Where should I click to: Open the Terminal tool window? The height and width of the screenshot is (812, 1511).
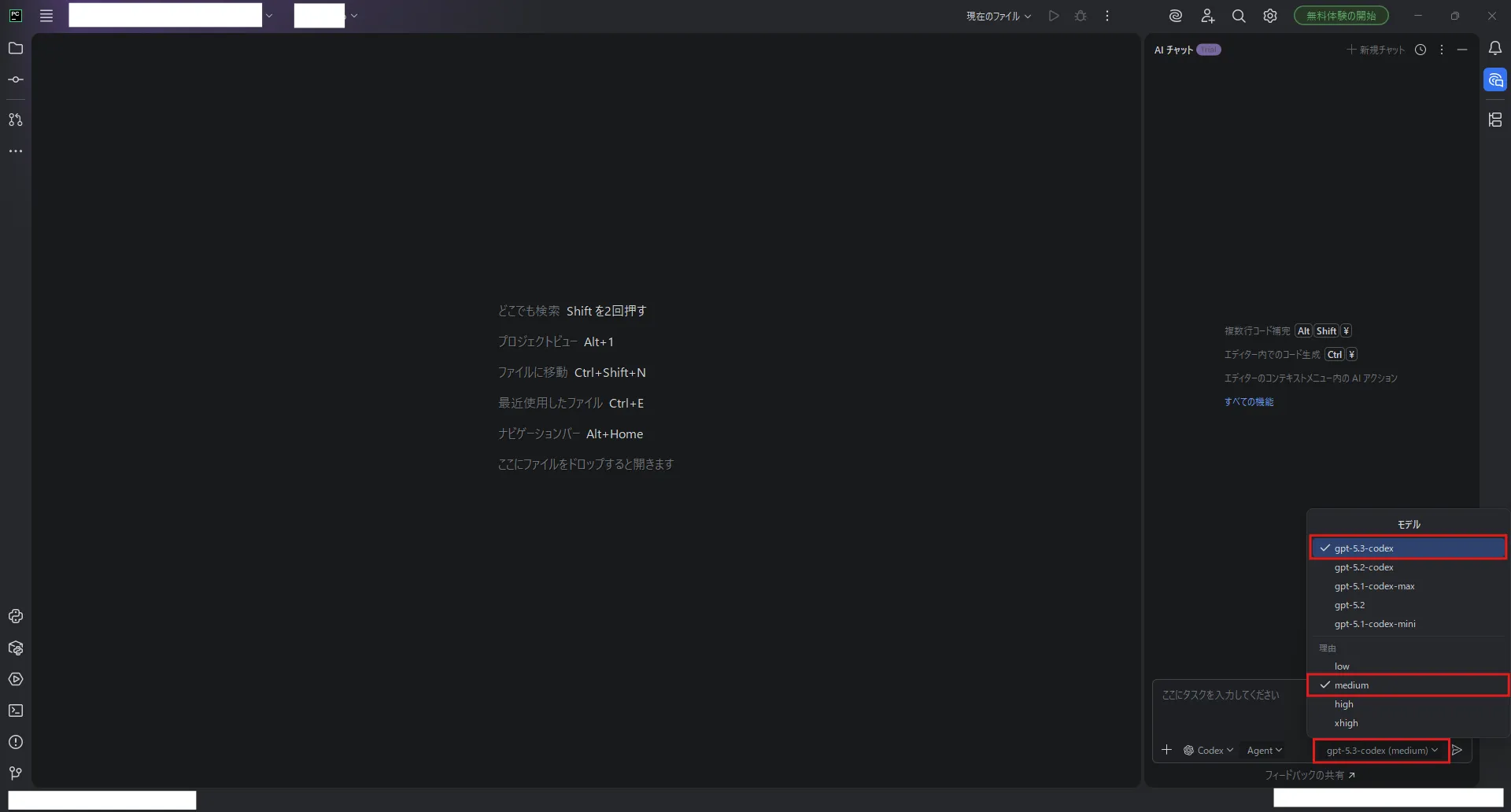(x=16, y=710)
